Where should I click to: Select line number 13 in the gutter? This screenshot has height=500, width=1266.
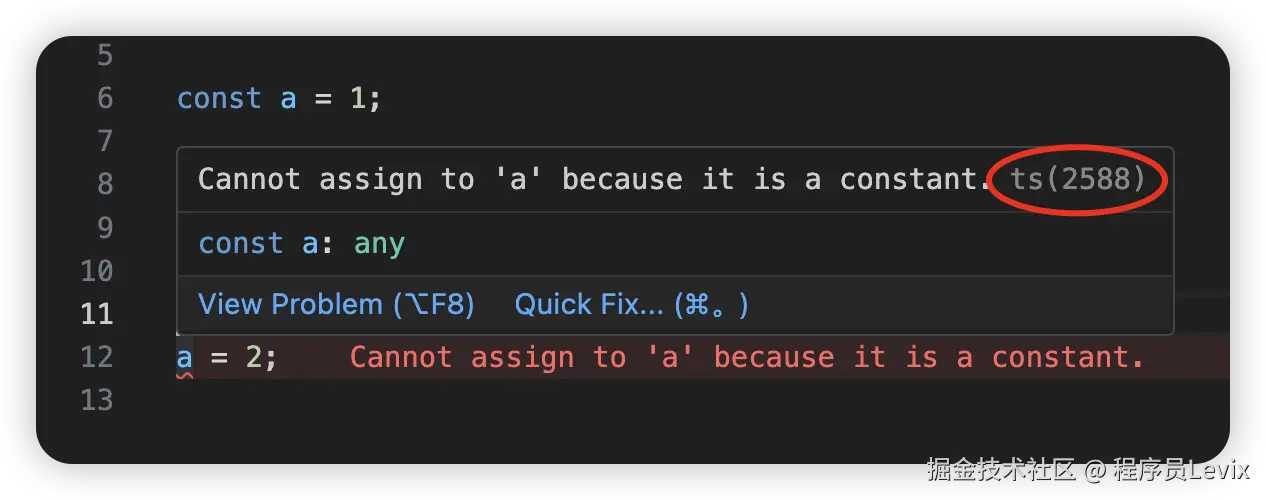[96, 400]
